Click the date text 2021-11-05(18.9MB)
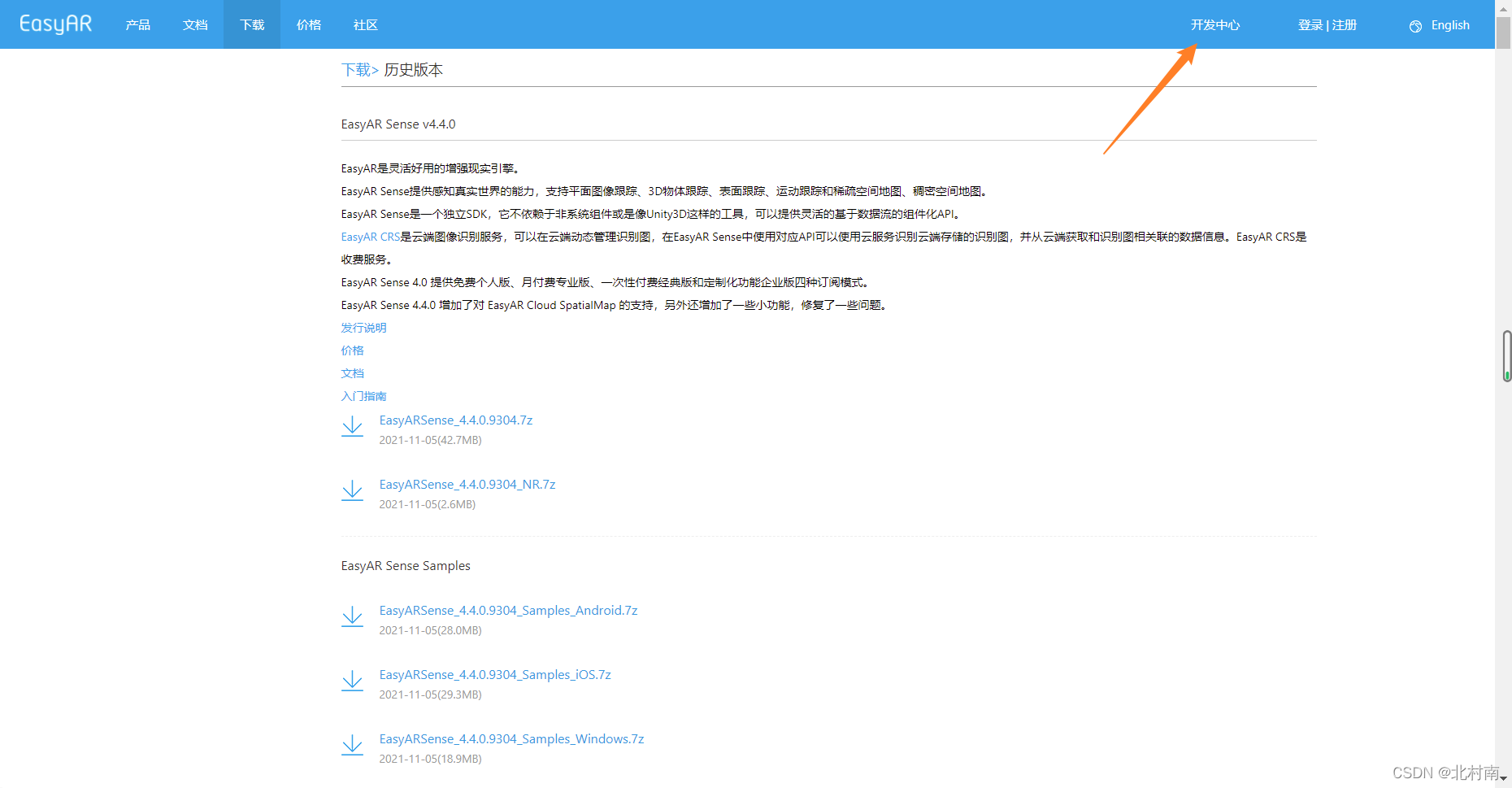1512x788 pixels. coord(430,759)
